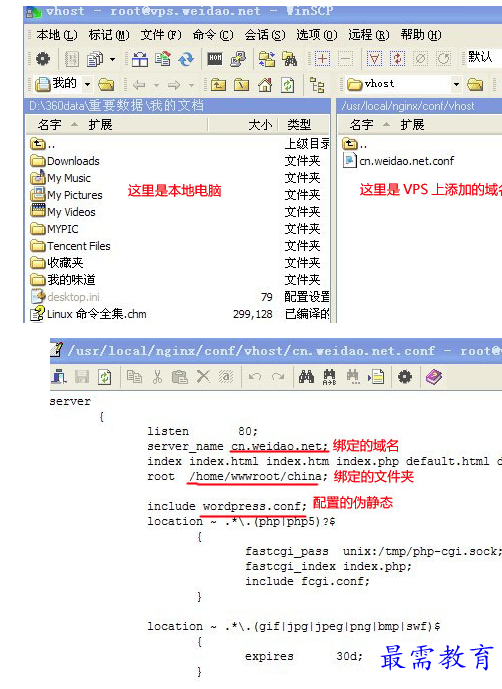502x689 pixels.
Task: Open the preferences gear in WinSCP toolbar
Action: [43, 58]
